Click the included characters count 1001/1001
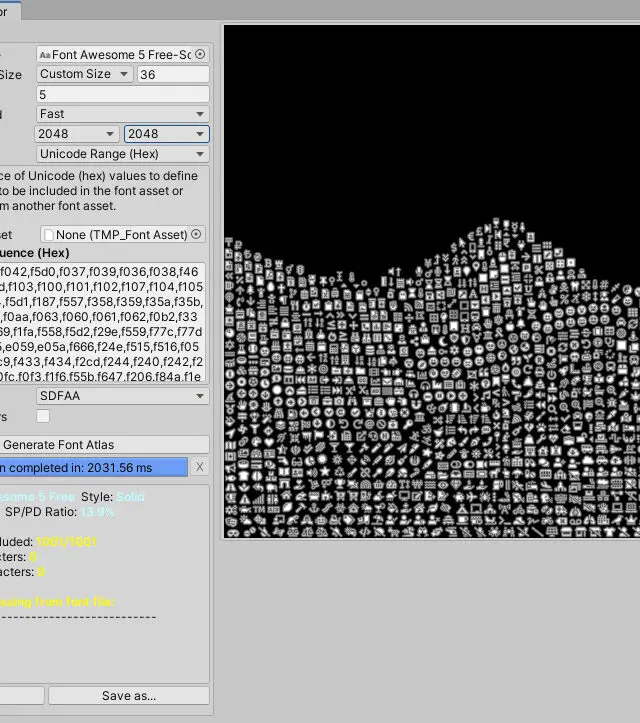640x723 pixels. [x=66, y=542]
